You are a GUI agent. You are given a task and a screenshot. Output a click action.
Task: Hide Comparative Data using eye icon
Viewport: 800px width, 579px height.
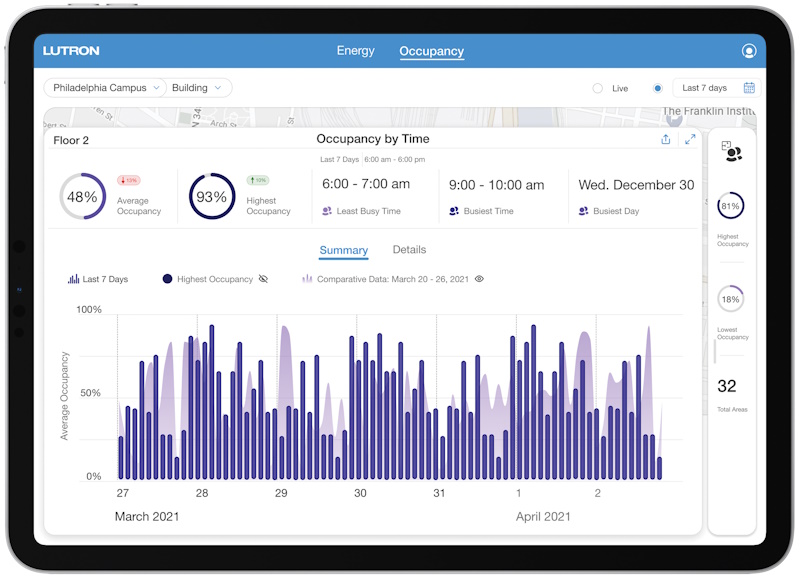point(479,279)
